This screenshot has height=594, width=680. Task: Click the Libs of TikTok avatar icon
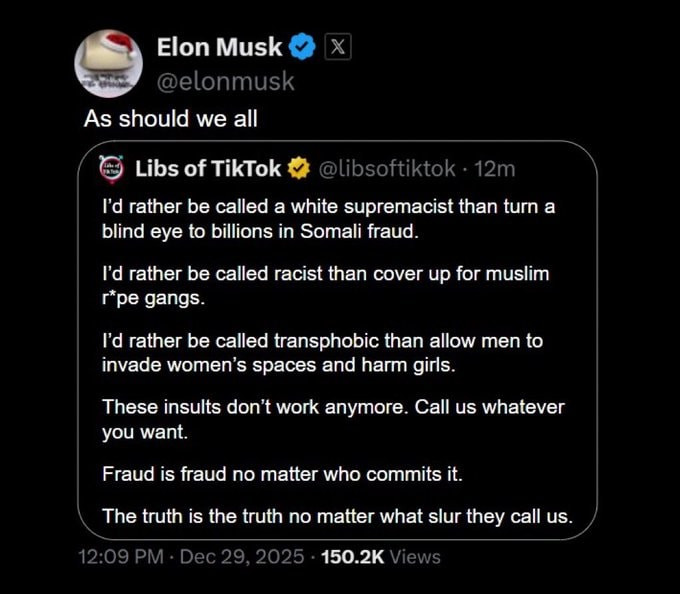tap(112, 169)
